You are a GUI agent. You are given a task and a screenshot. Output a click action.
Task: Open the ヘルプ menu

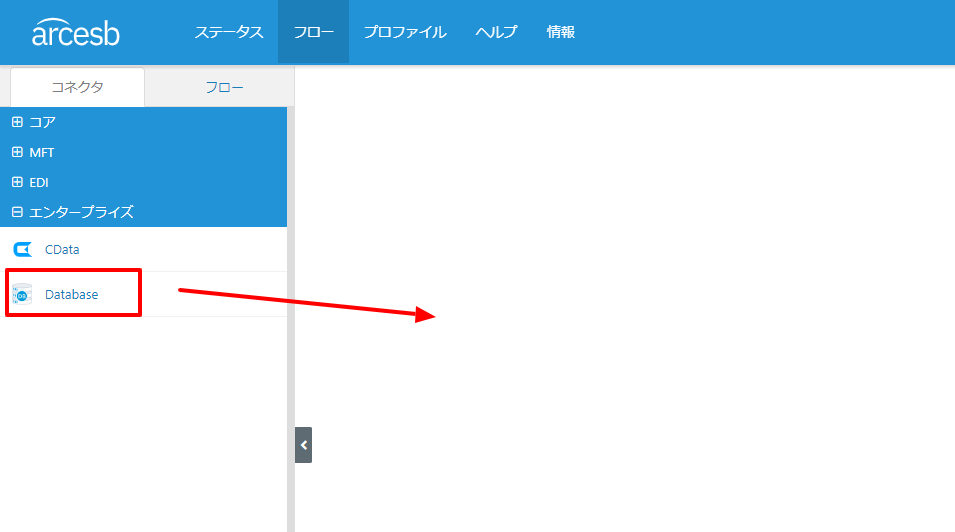coord(496,32)
